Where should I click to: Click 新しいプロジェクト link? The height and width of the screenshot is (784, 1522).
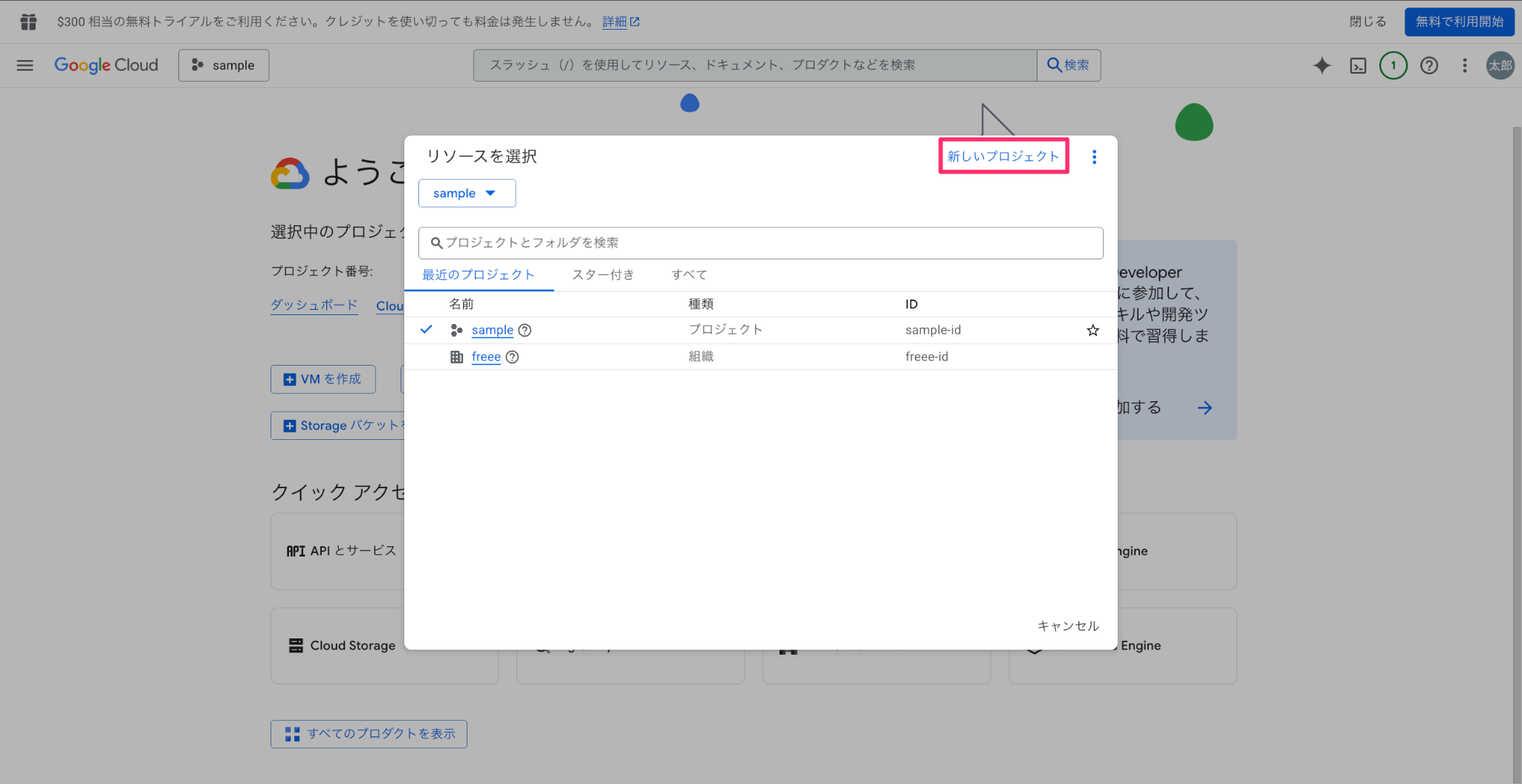[1003, 156]
